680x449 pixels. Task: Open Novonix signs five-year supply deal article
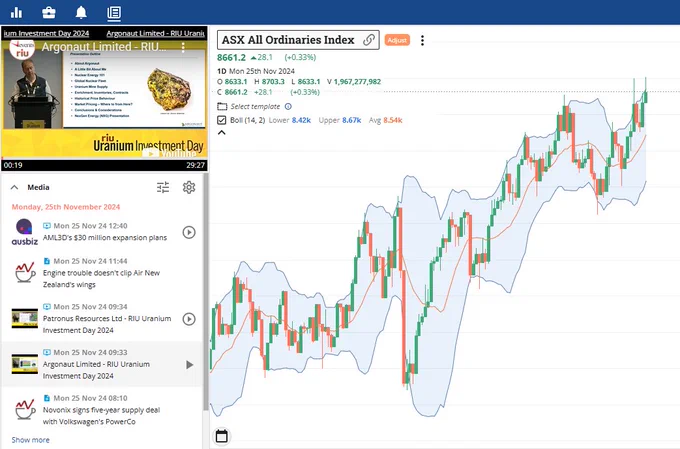point(101,416)
